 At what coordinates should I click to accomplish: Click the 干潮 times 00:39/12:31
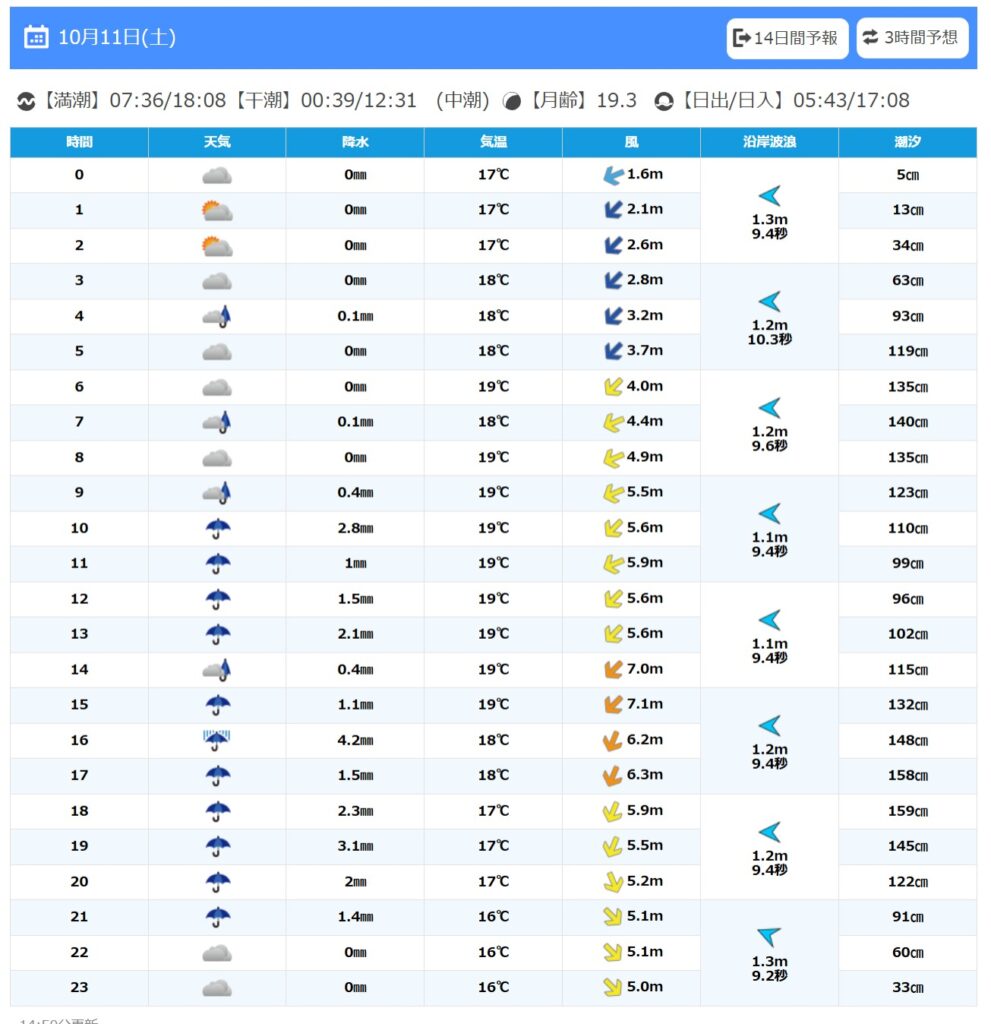click(x=358, y=101)
